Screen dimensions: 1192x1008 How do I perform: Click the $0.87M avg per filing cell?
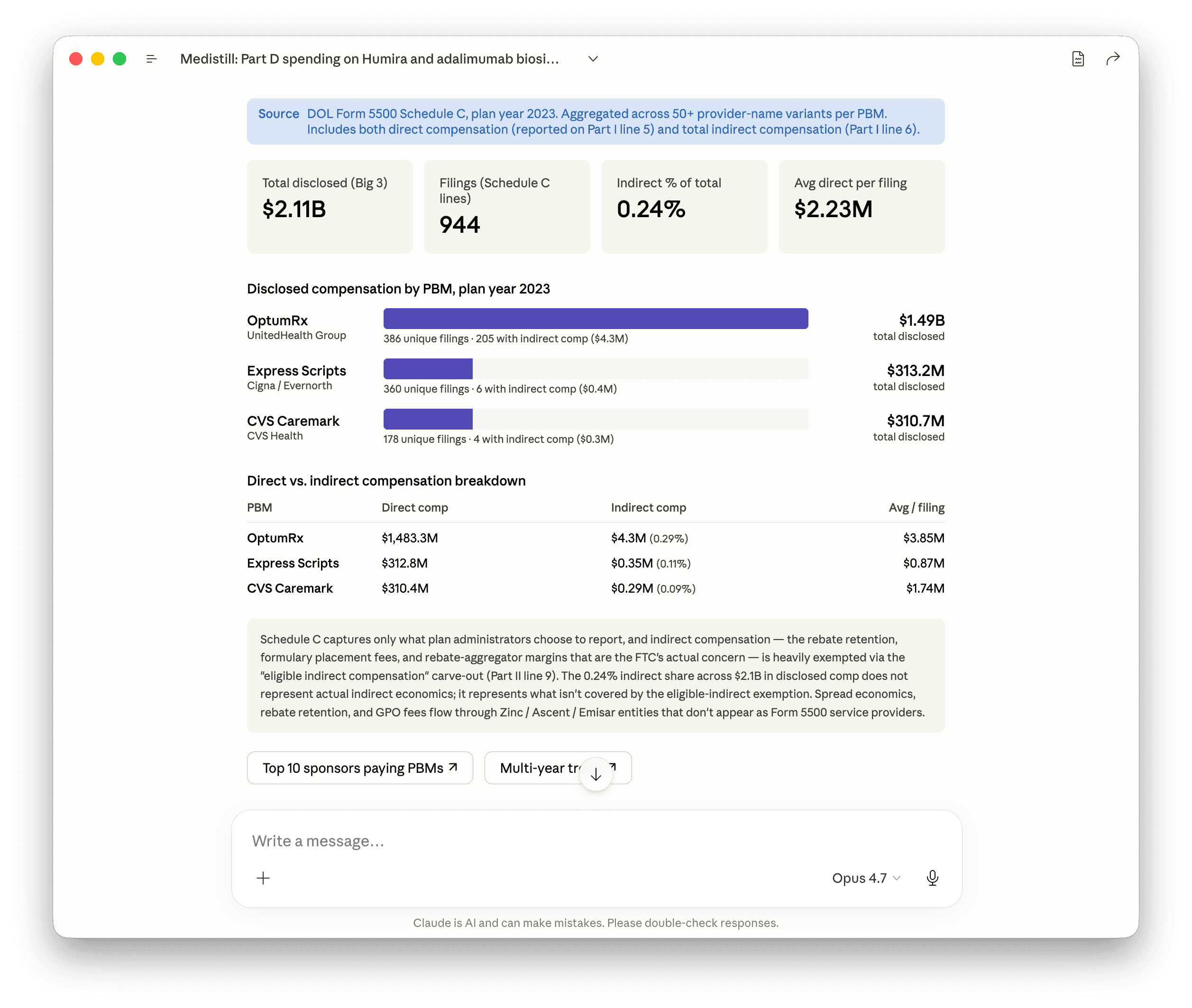point(924,563)
